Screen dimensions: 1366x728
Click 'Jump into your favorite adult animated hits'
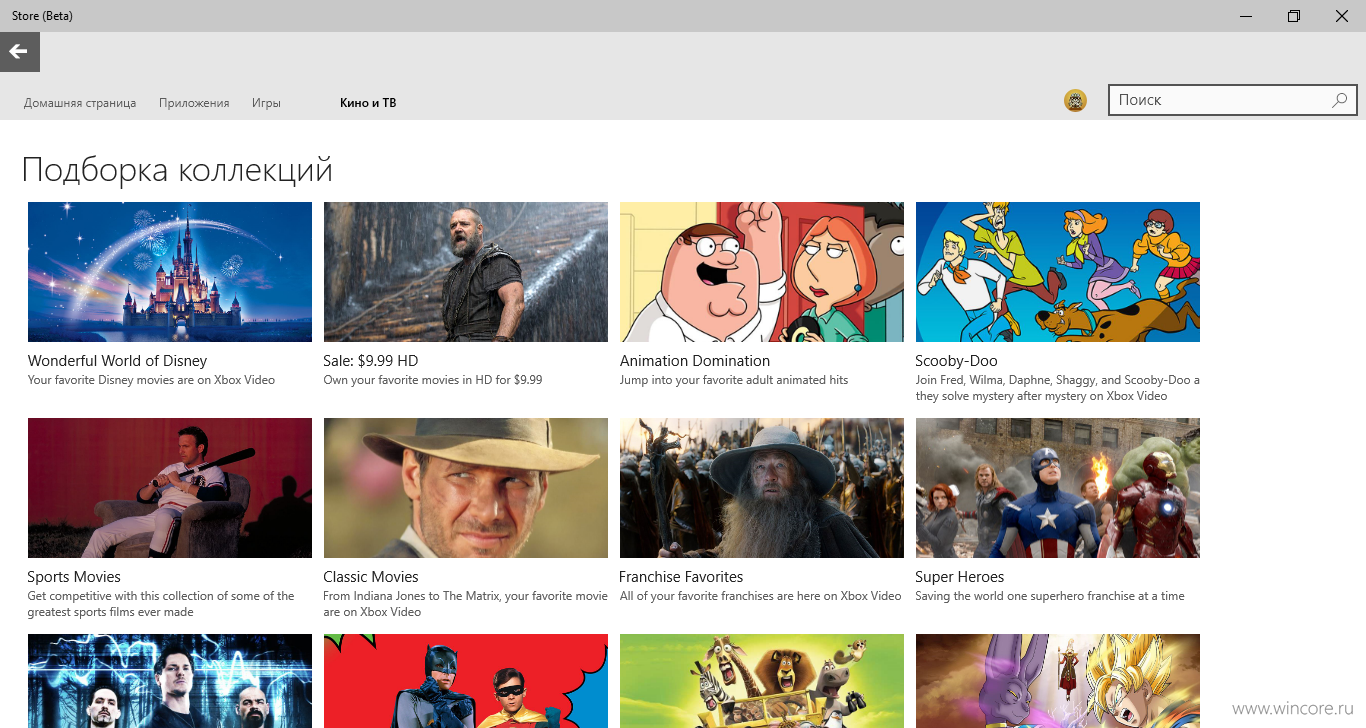pos(734,380)
